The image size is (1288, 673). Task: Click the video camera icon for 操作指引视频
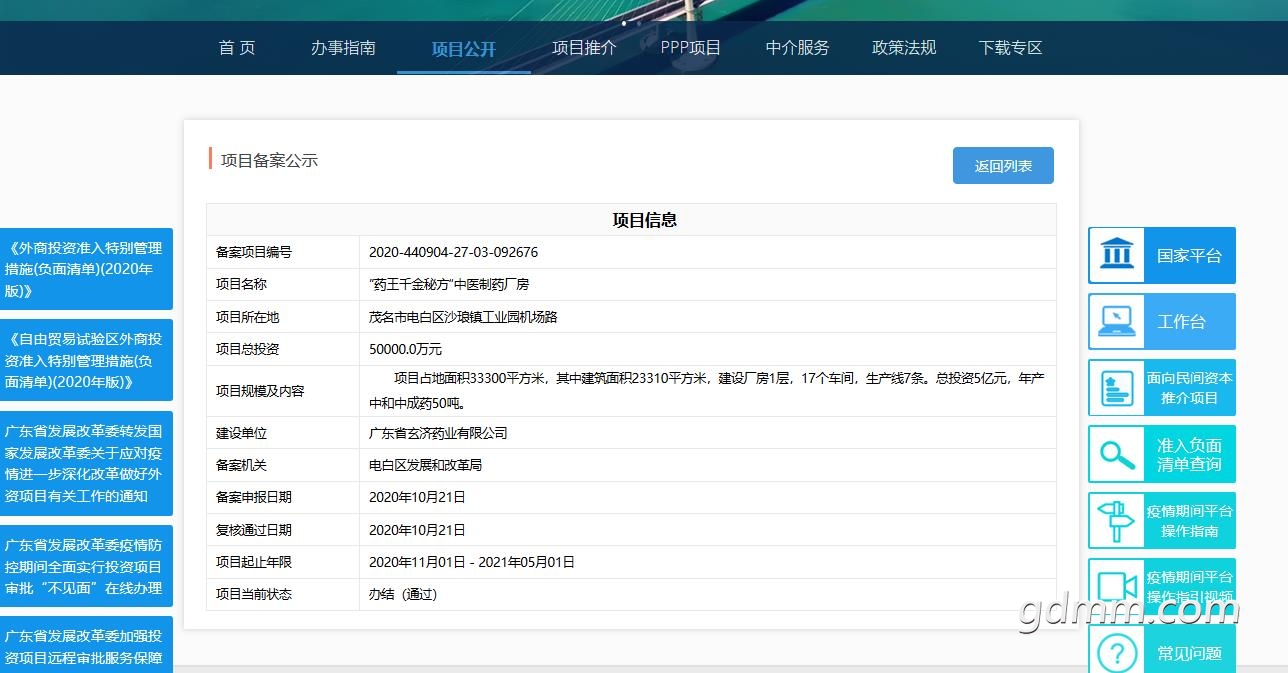pos(1116,586)
